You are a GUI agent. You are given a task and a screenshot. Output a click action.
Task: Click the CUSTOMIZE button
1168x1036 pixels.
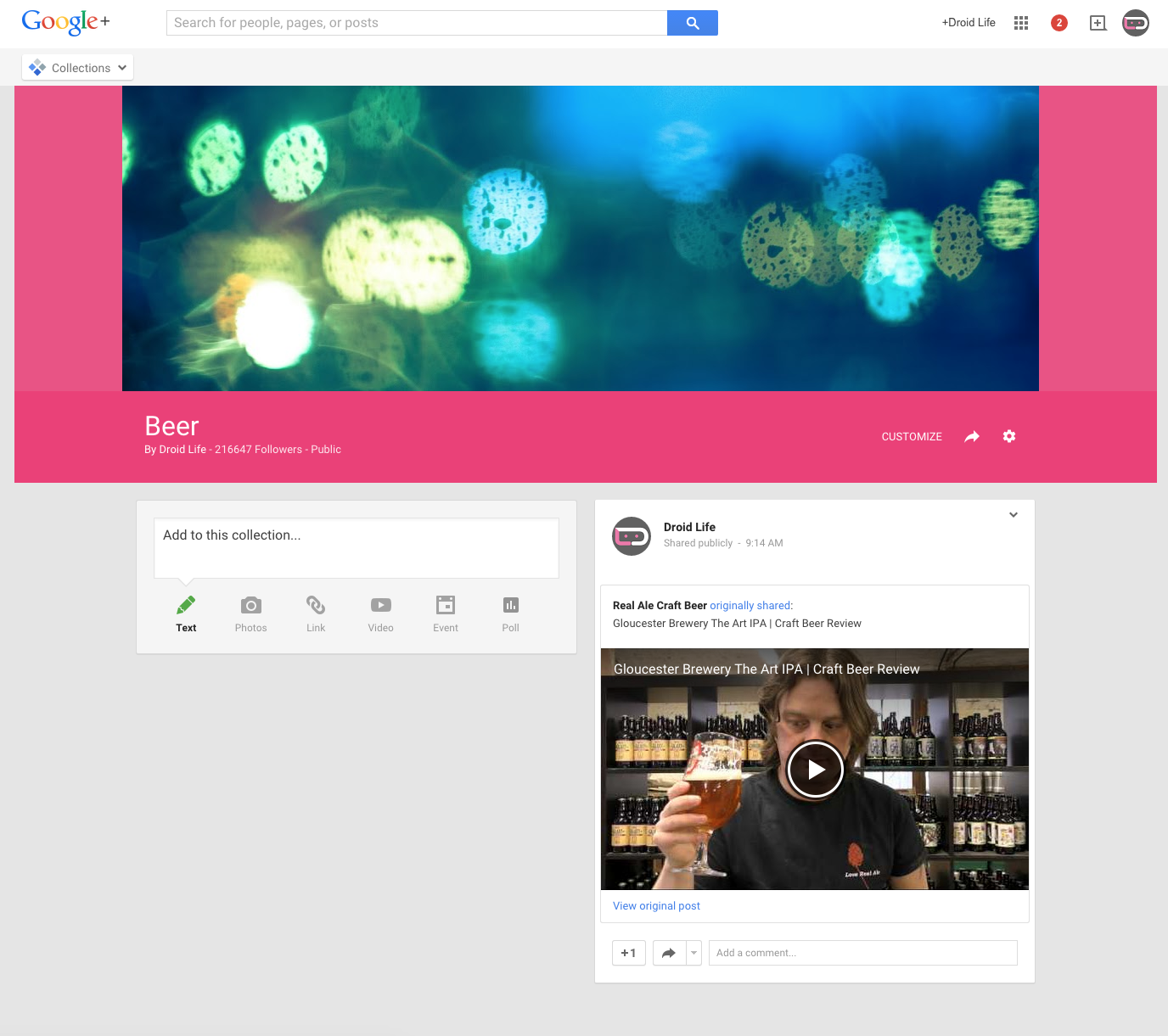tap(912, 436)
